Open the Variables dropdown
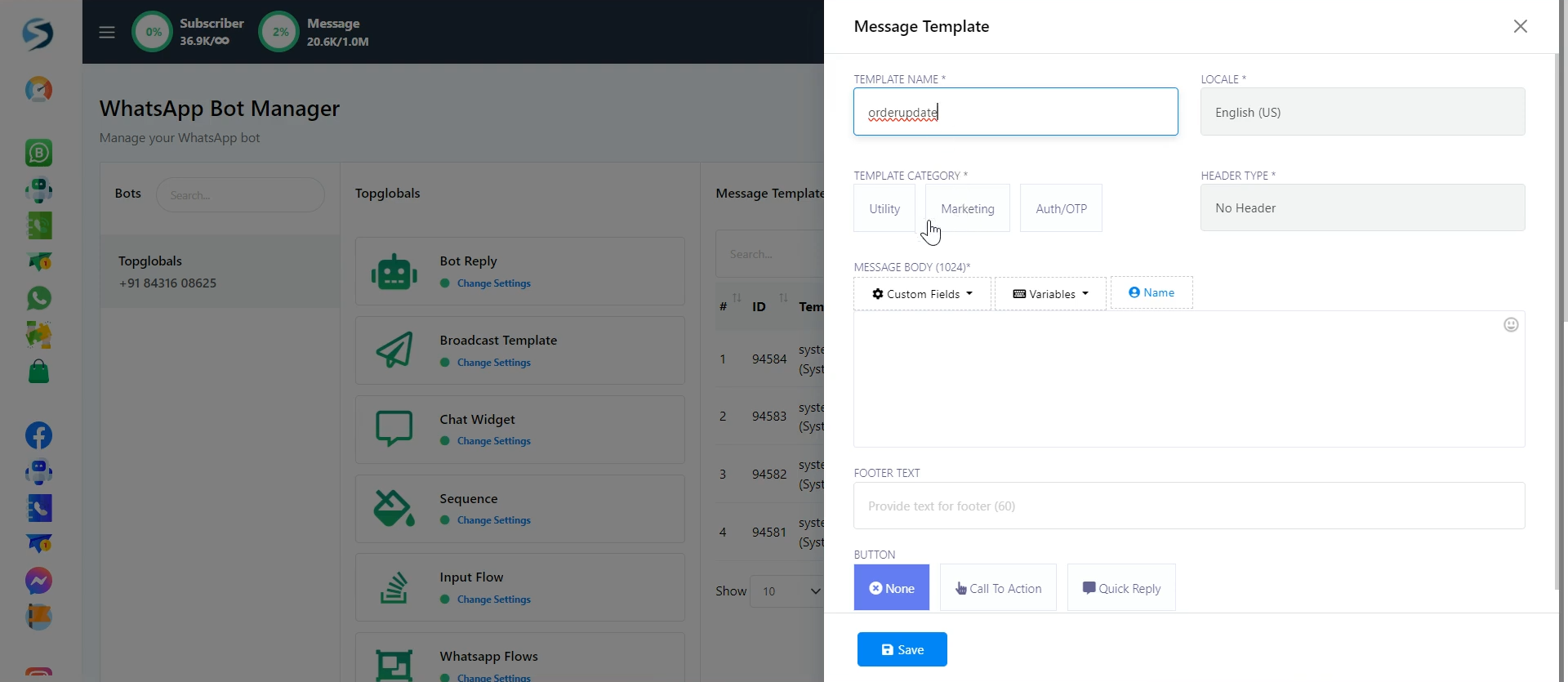Image resolution: width=1568 pixels, height=682 pixels. 1050,294
